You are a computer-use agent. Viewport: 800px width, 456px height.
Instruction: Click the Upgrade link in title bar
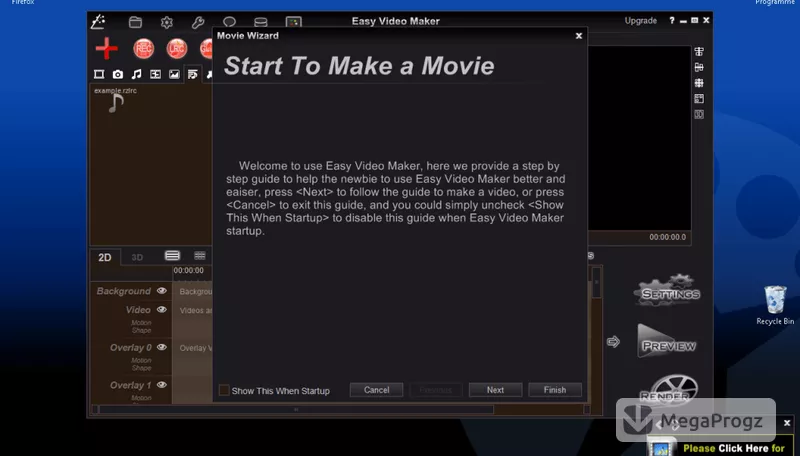641,21
